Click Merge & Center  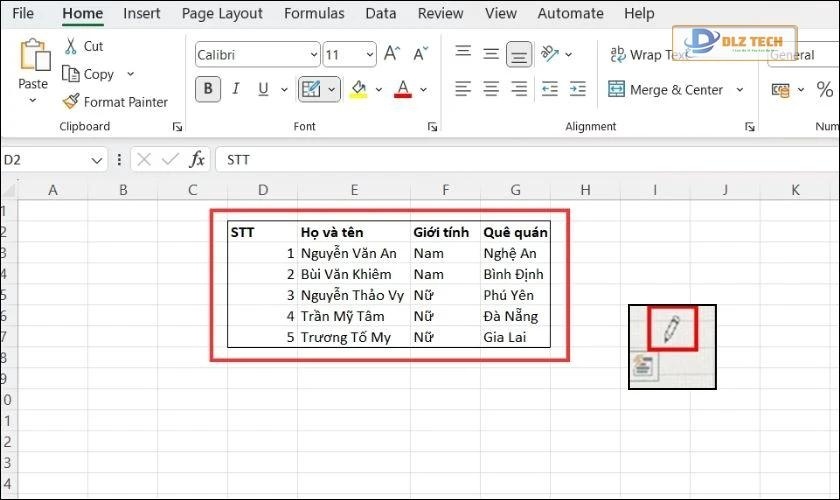tap(665, 89)
